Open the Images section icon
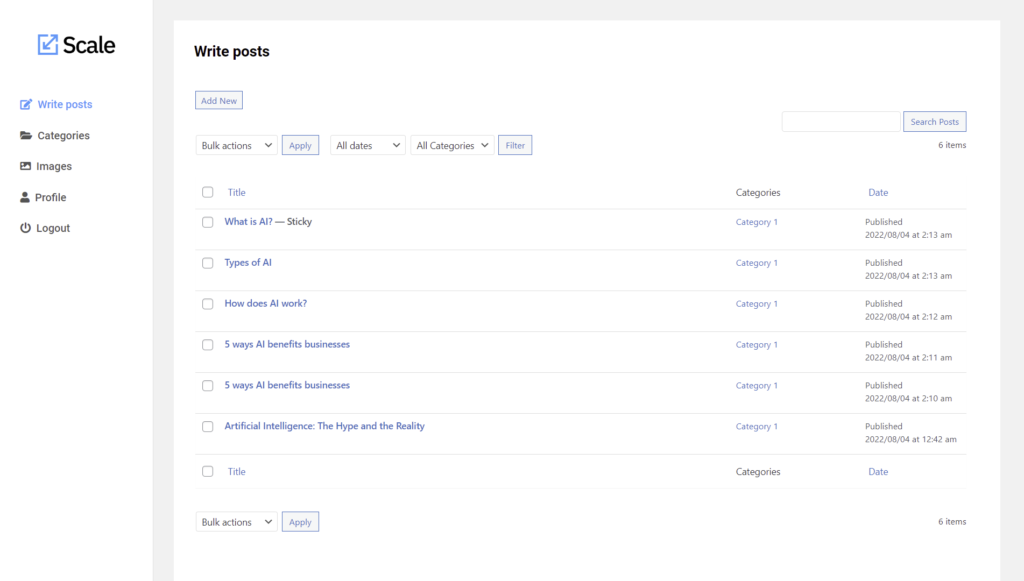This screenshot has width=1024, height=581. (24, 166)
